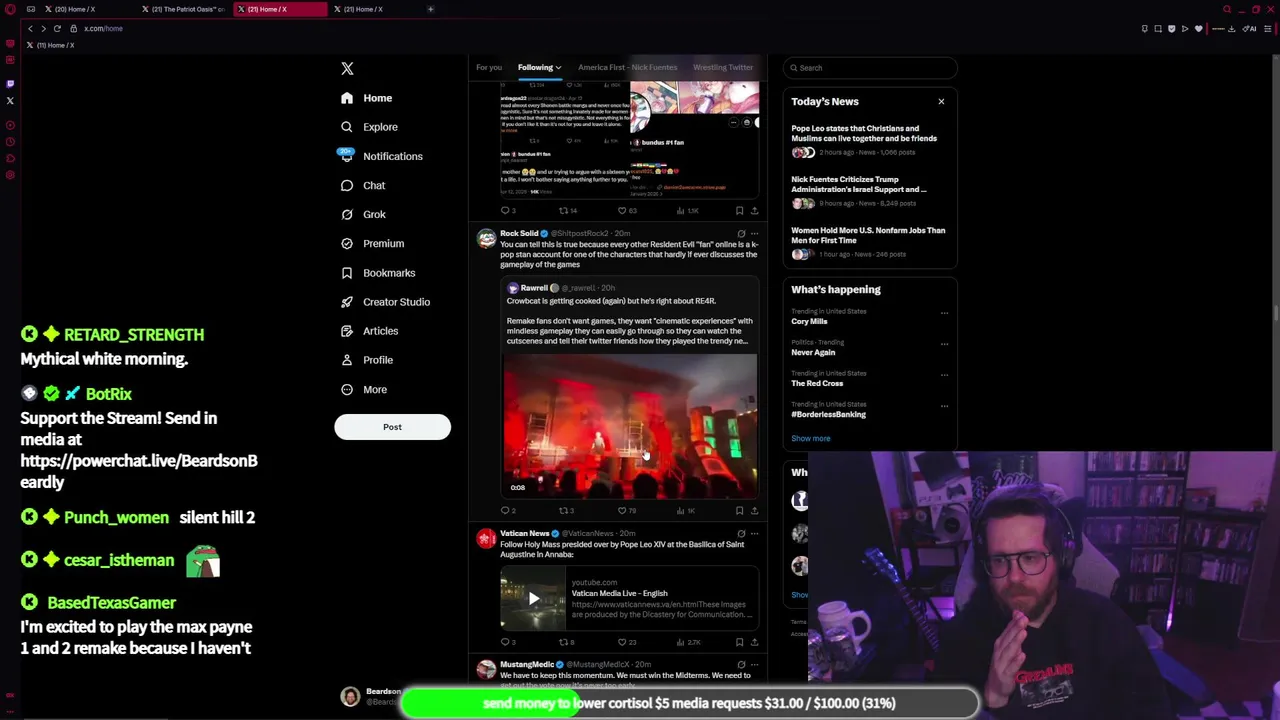1280x720 pixels.
Task: Open options for Cory Mills trend
Action: point(944,312)
